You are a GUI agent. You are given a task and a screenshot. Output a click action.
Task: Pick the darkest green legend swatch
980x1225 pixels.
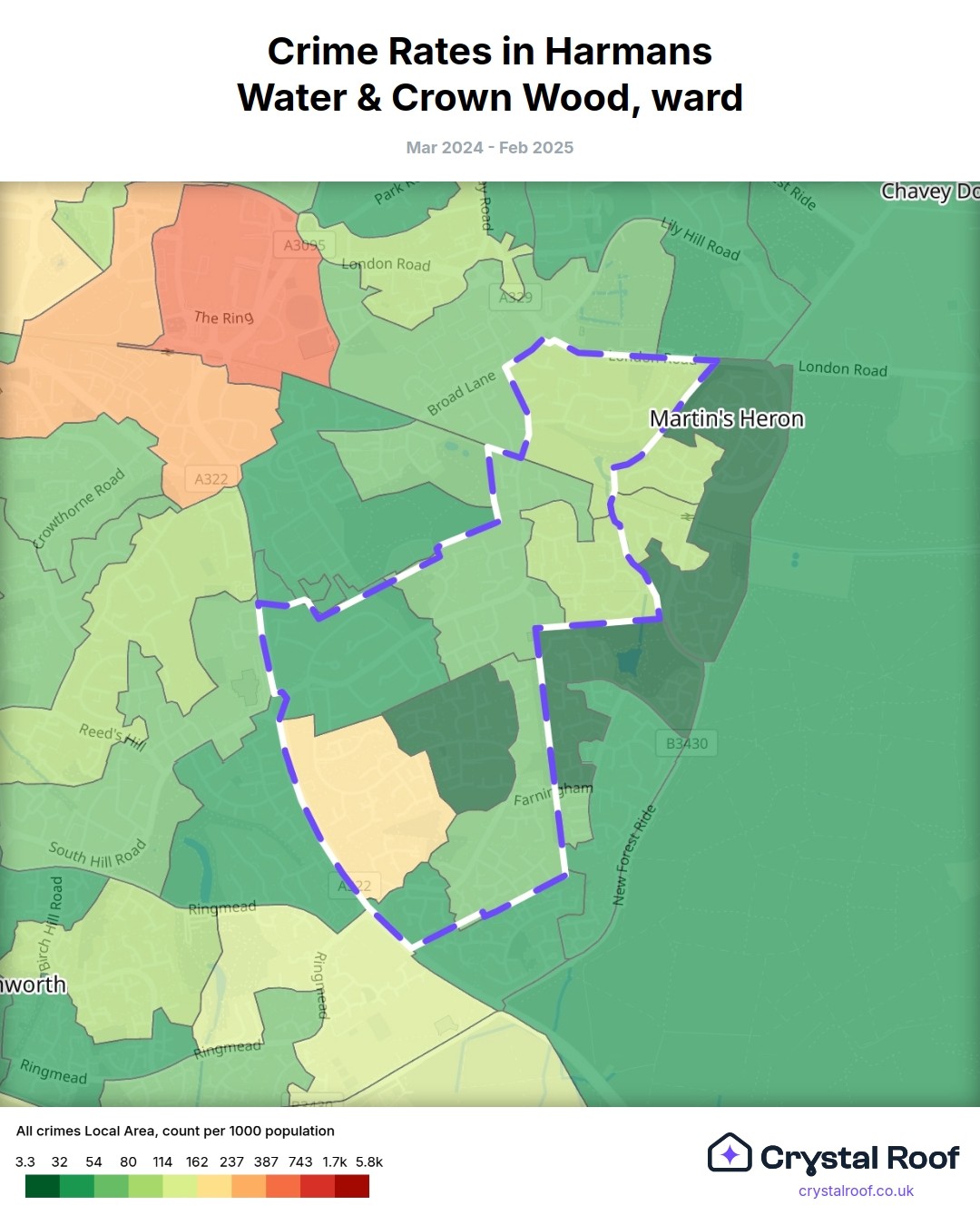(x=42, y=1186)
